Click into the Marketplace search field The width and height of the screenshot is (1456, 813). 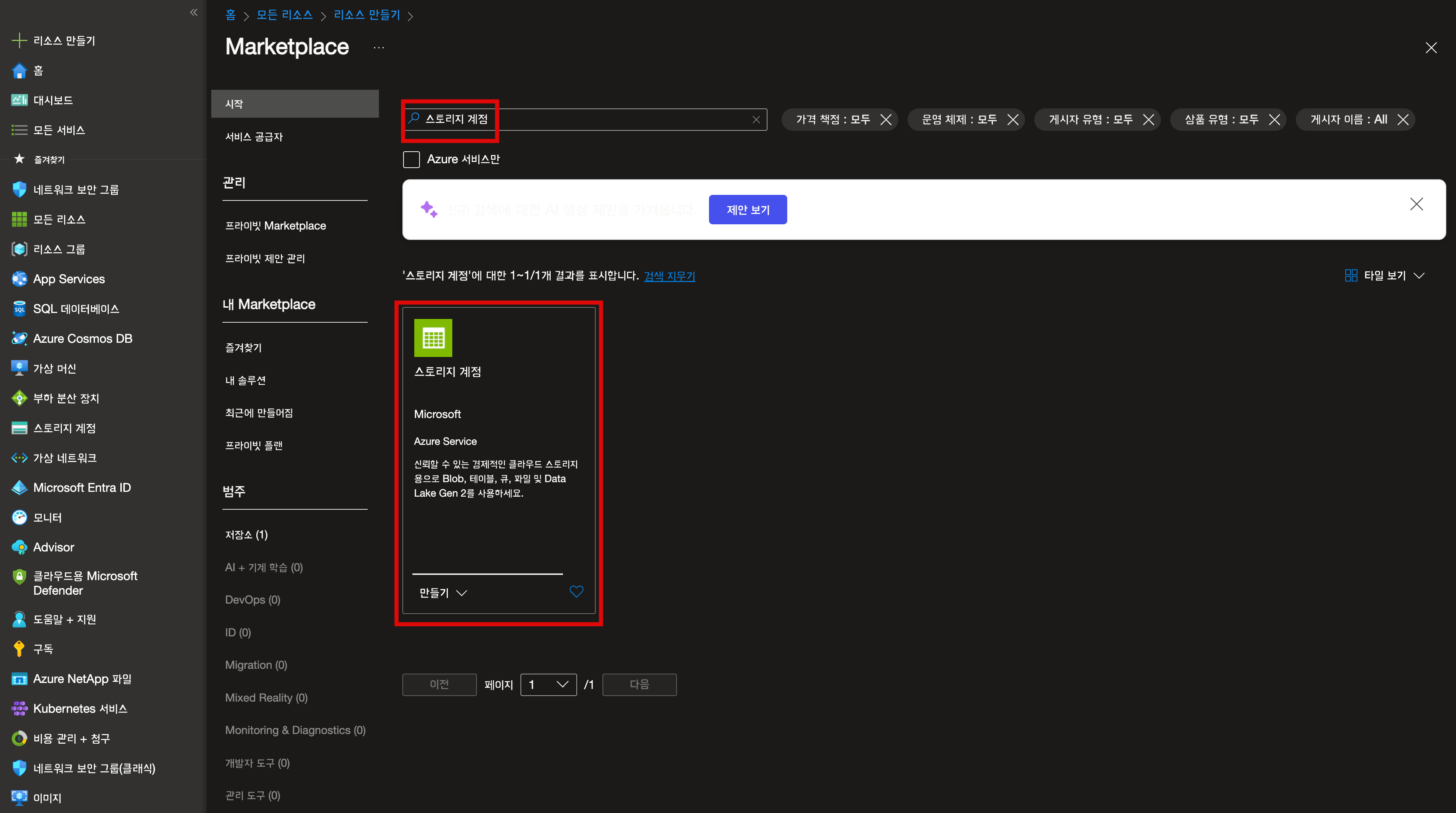pos(585,119)
